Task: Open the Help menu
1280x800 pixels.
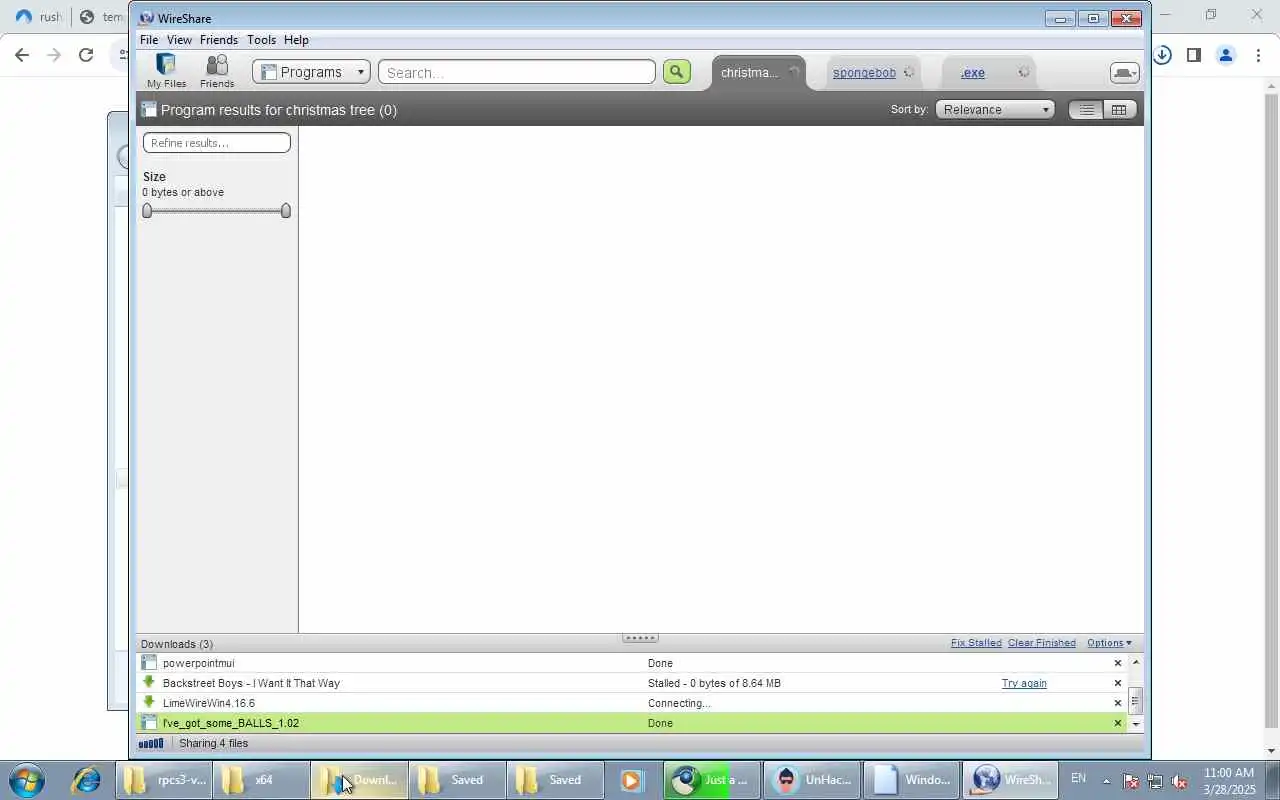Action: (296, 40)
